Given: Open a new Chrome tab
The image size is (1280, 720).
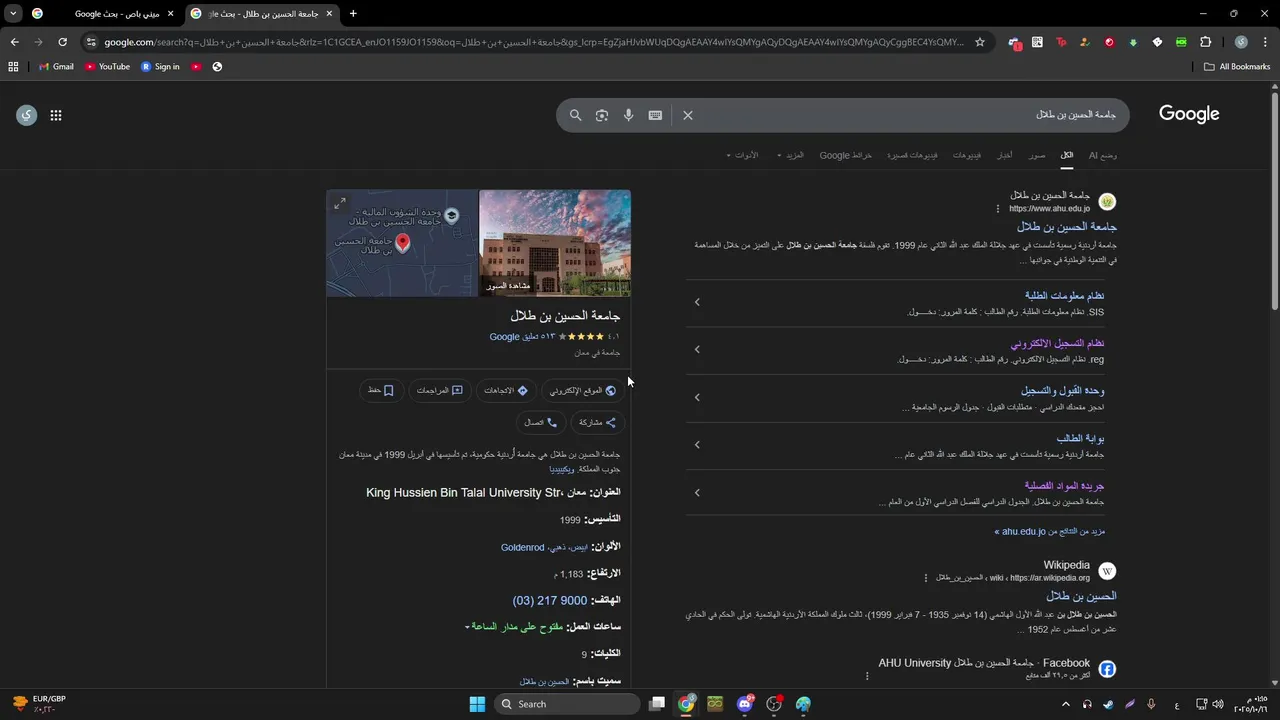Looking at the screenshot, I should (353, 14).
